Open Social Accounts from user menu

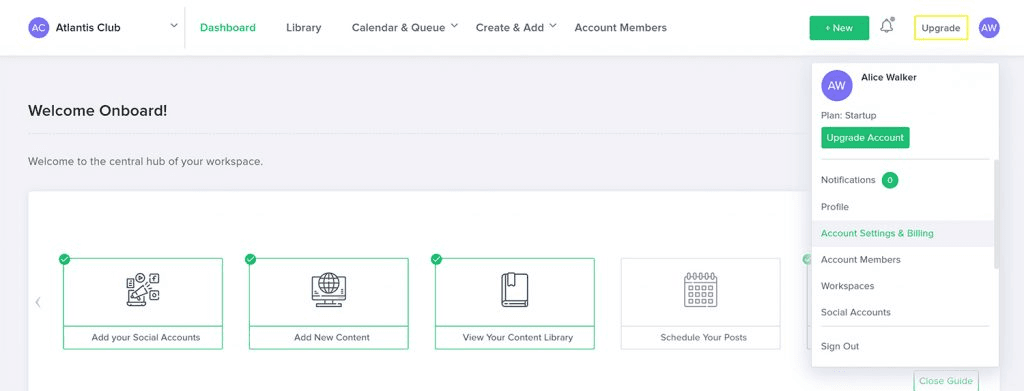click(856, 312)
